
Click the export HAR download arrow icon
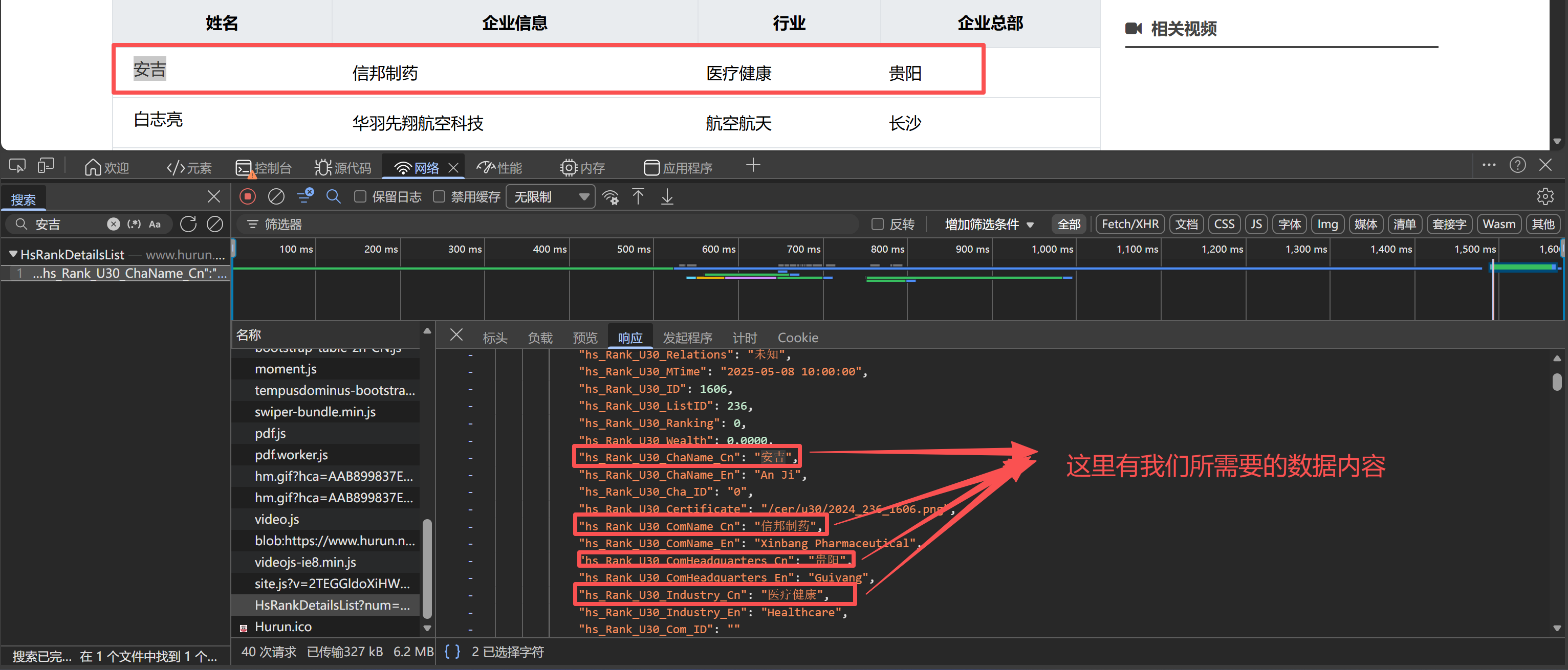[x=667, y=196]
